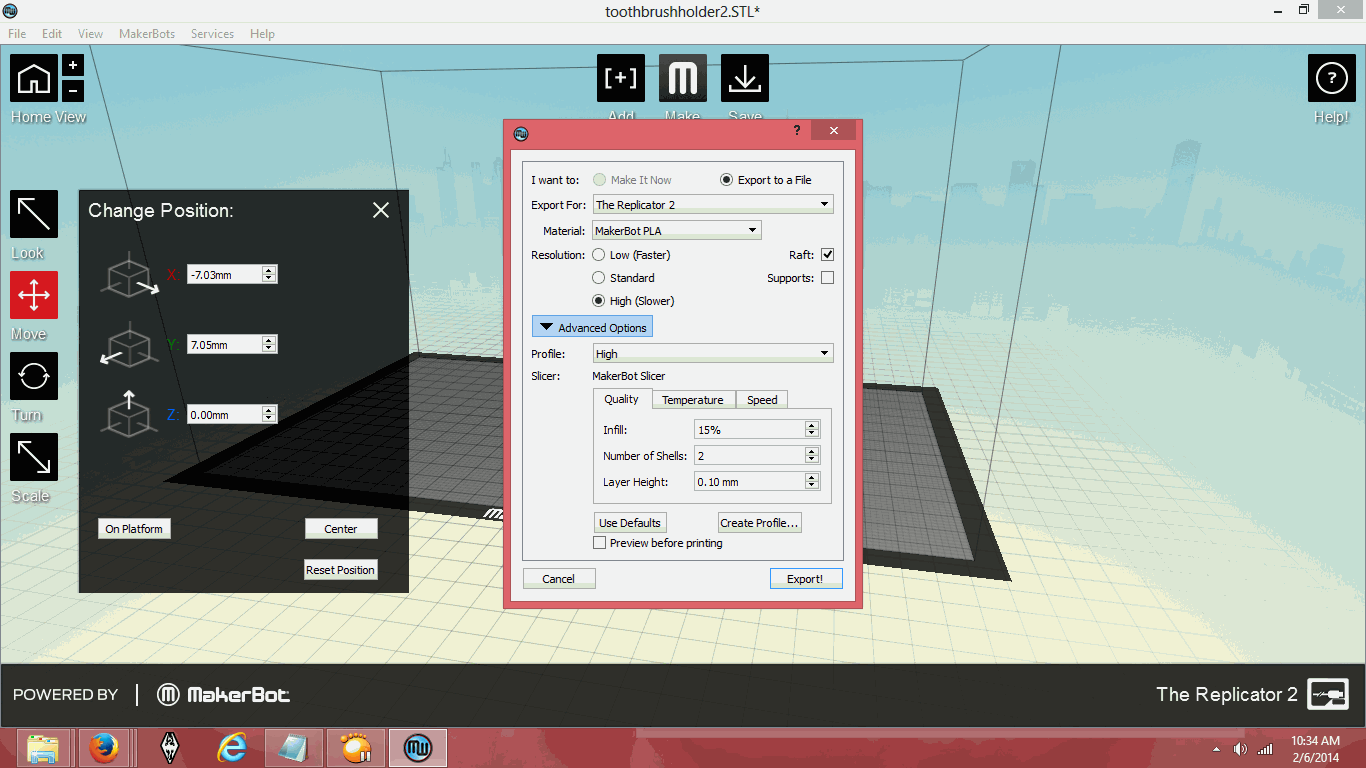Click the Replicator 2 connection status icon
Screen dimensions: 1366x768
tap(1330, 694)
